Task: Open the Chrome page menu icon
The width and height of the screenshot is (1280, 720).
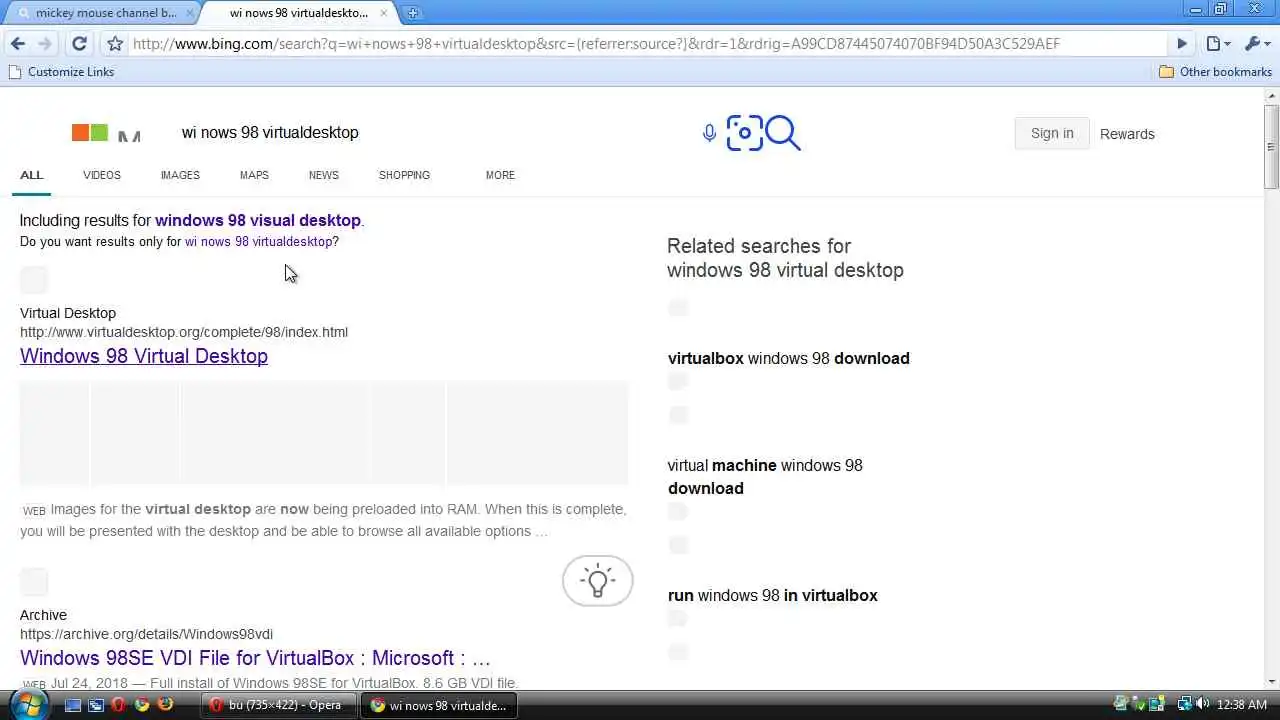Action: click(1218, 44)
